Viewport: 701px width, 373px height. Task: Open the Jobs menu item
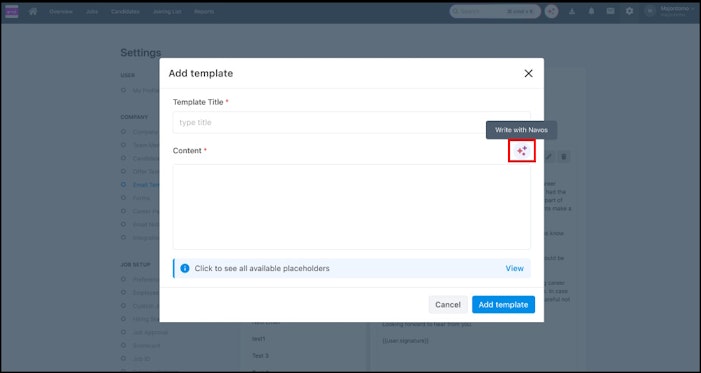[x=92, y=12]
